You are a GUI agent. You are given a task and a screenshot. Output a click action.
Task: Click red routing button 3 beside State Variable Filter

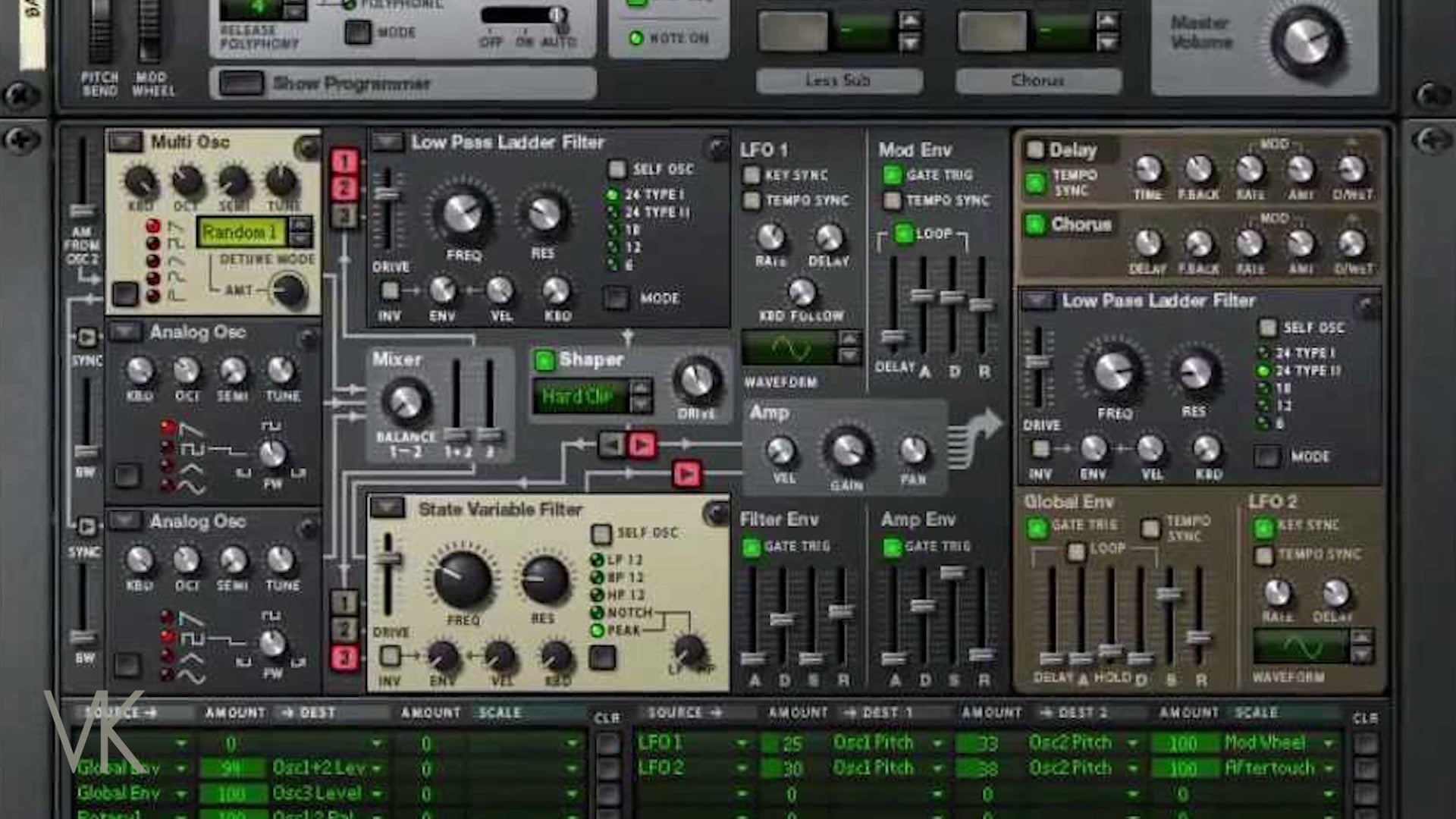coord(344,657)
